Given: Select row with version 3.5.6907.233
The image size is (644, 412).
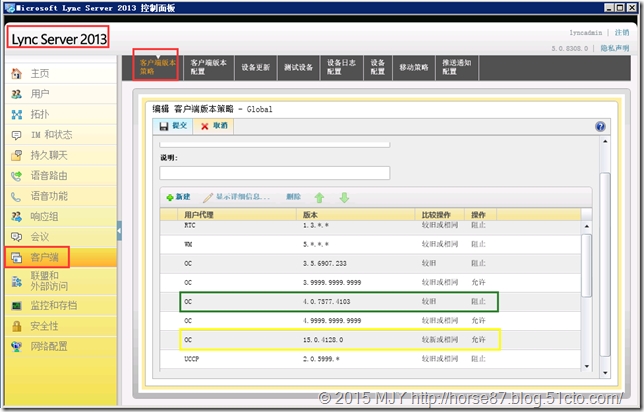Looking at the screenshot, I should [x=370, y=263].
